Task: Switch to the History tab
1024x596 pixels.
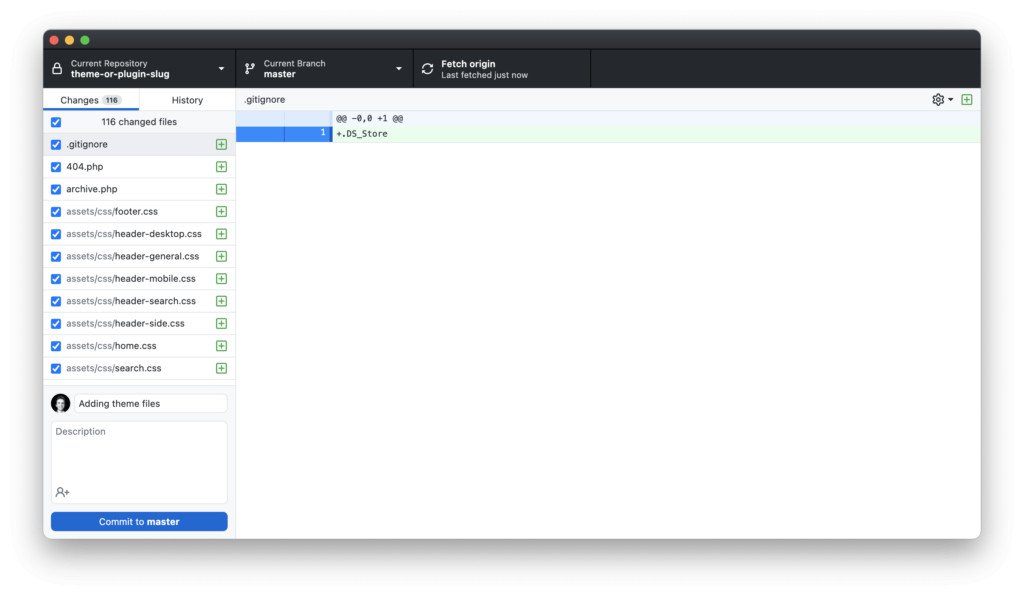Action: [x=186, y=100]
